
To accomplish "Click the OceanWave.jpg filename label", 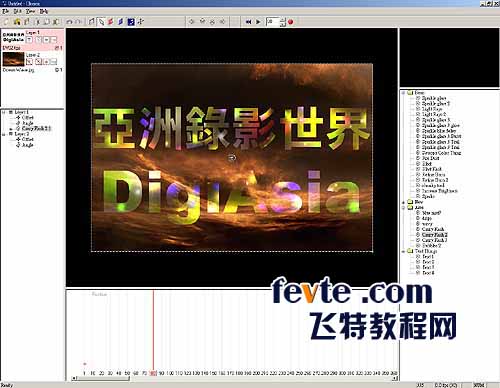I will (x=18, y=70).
